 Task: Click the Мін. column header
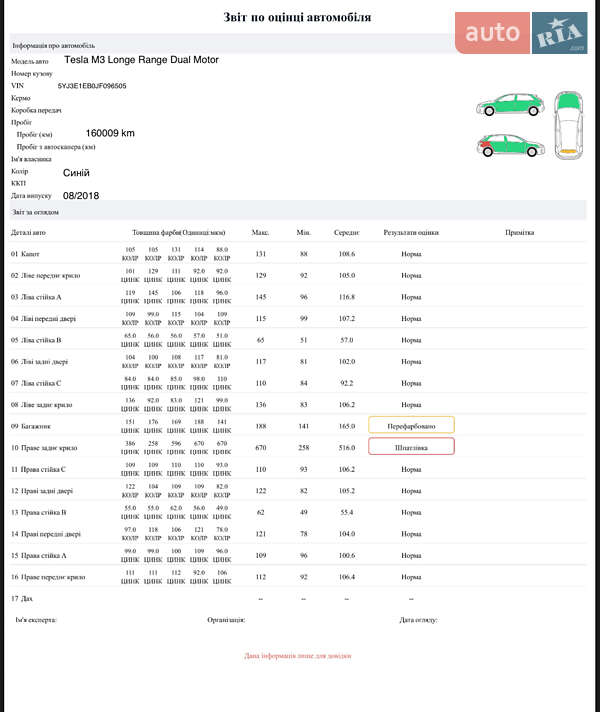click(x=303, y=232)
